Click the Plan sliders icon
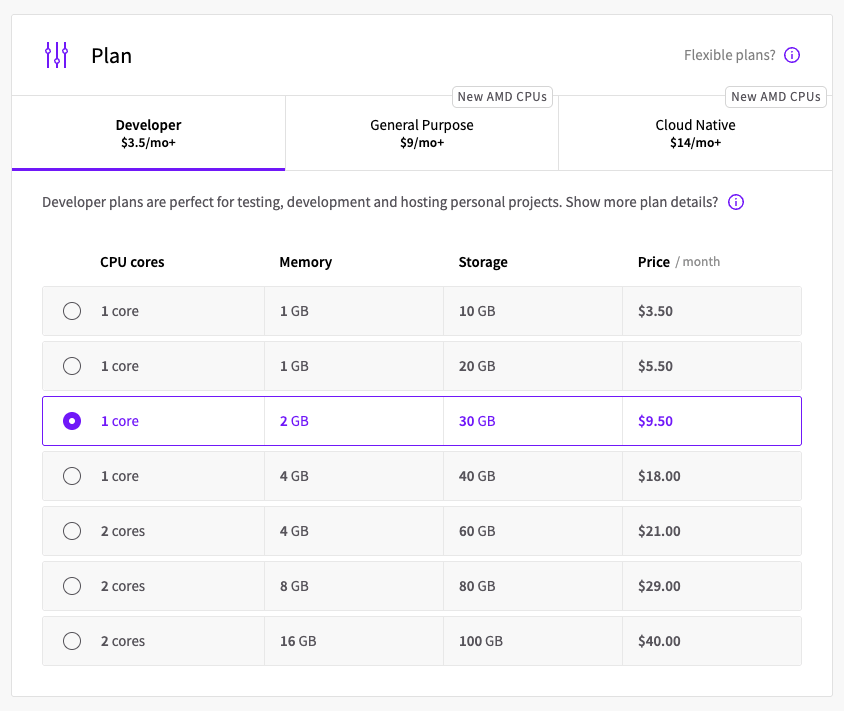Viewport: 844px width, 711px height. click(57, 55)
